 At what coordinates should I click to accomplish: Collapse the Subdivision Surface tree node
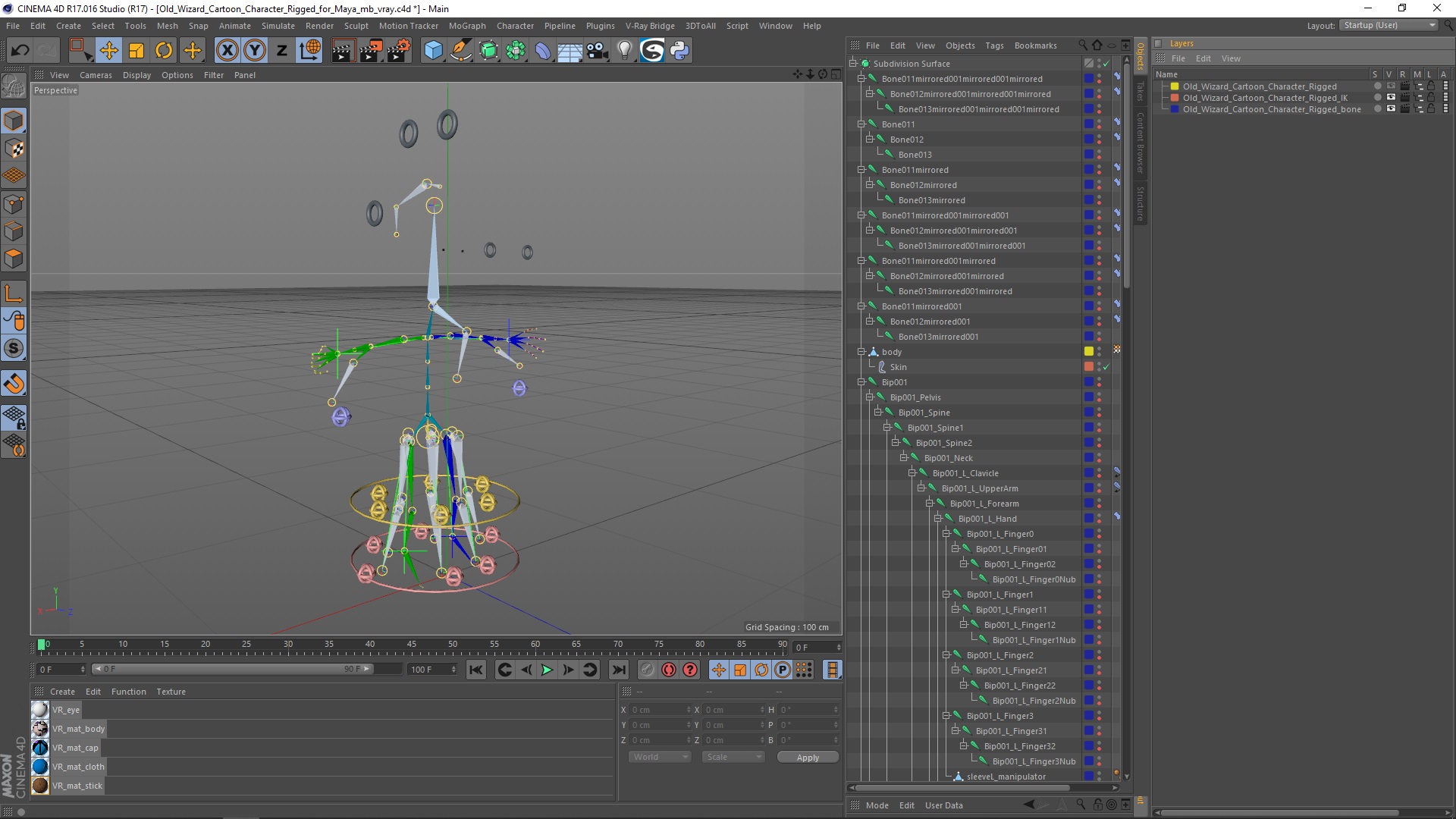tap(853, 64)
